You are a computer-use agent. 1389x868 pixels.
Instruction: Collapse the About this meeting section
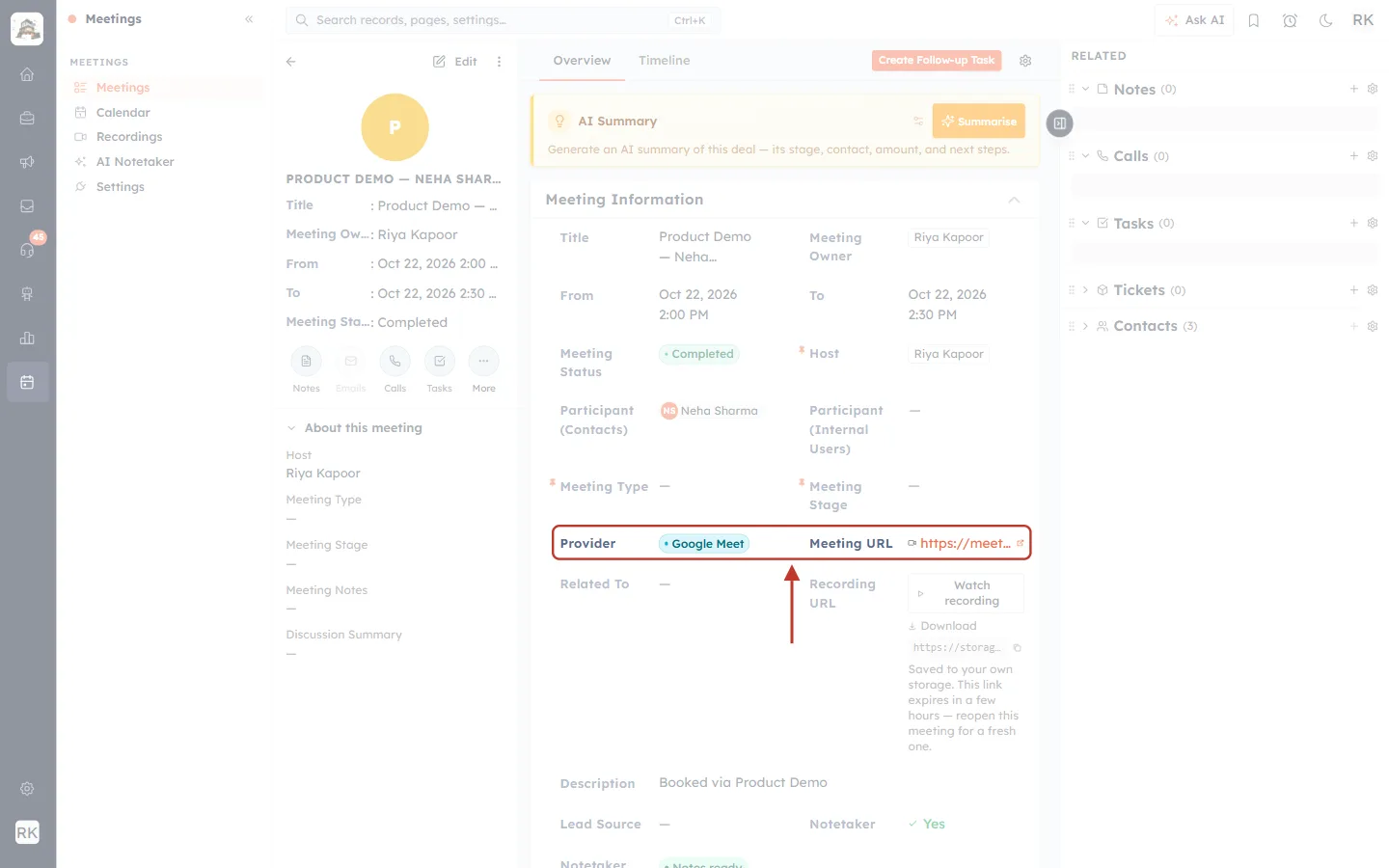pyautogui.click(x=291, y=428)
